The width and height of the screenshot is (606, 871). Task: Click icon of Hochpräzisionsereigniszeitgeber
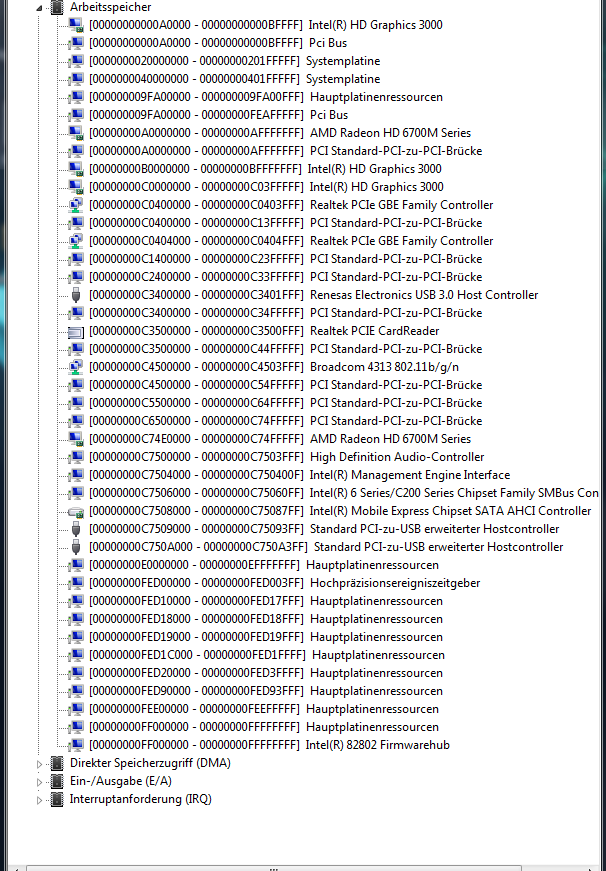pyautogui.click(x=76, y=583)
